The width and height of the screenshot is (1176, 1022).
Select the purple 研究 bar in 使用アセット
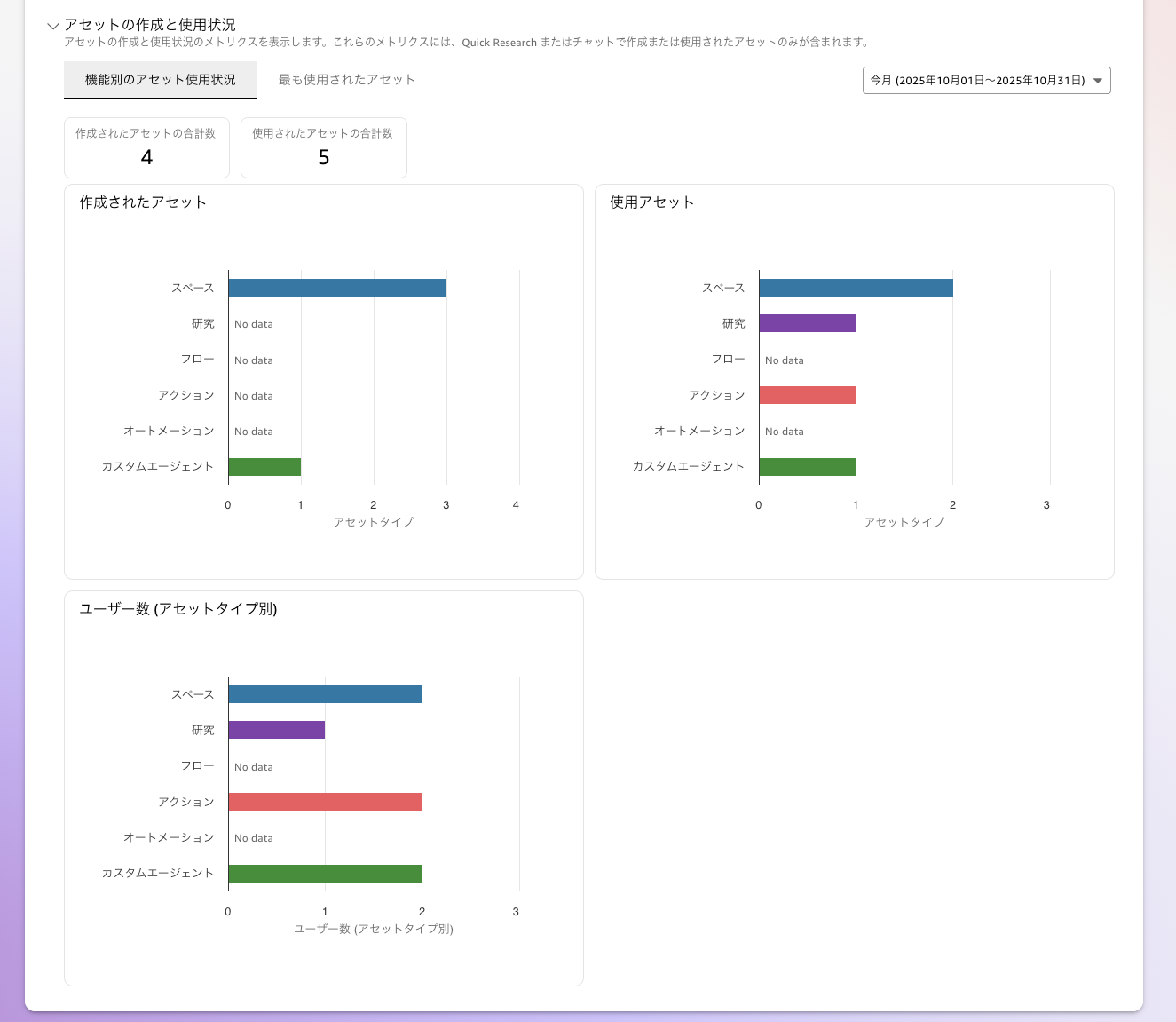[x=806, y=323]
